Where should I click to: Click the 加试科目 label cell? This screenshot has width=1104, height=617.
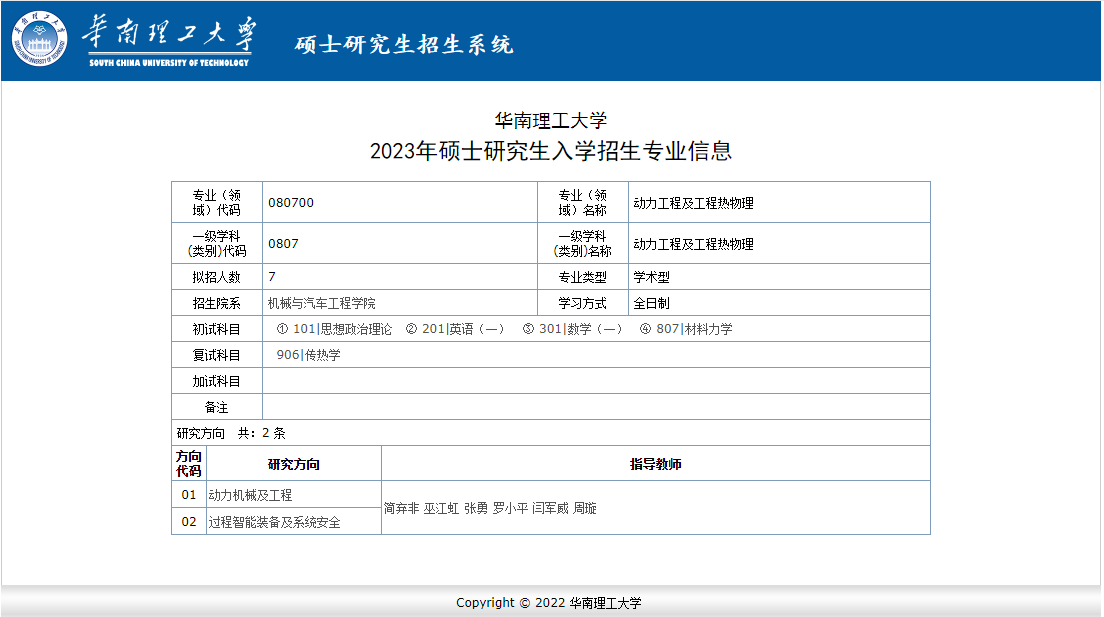tap(217, 381)
